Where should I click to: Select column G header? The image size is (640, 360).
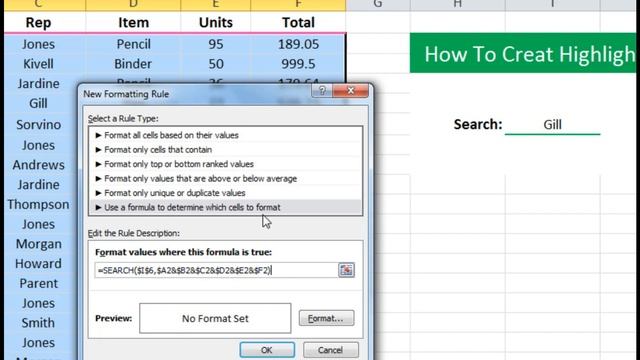[x=378, y=5]
